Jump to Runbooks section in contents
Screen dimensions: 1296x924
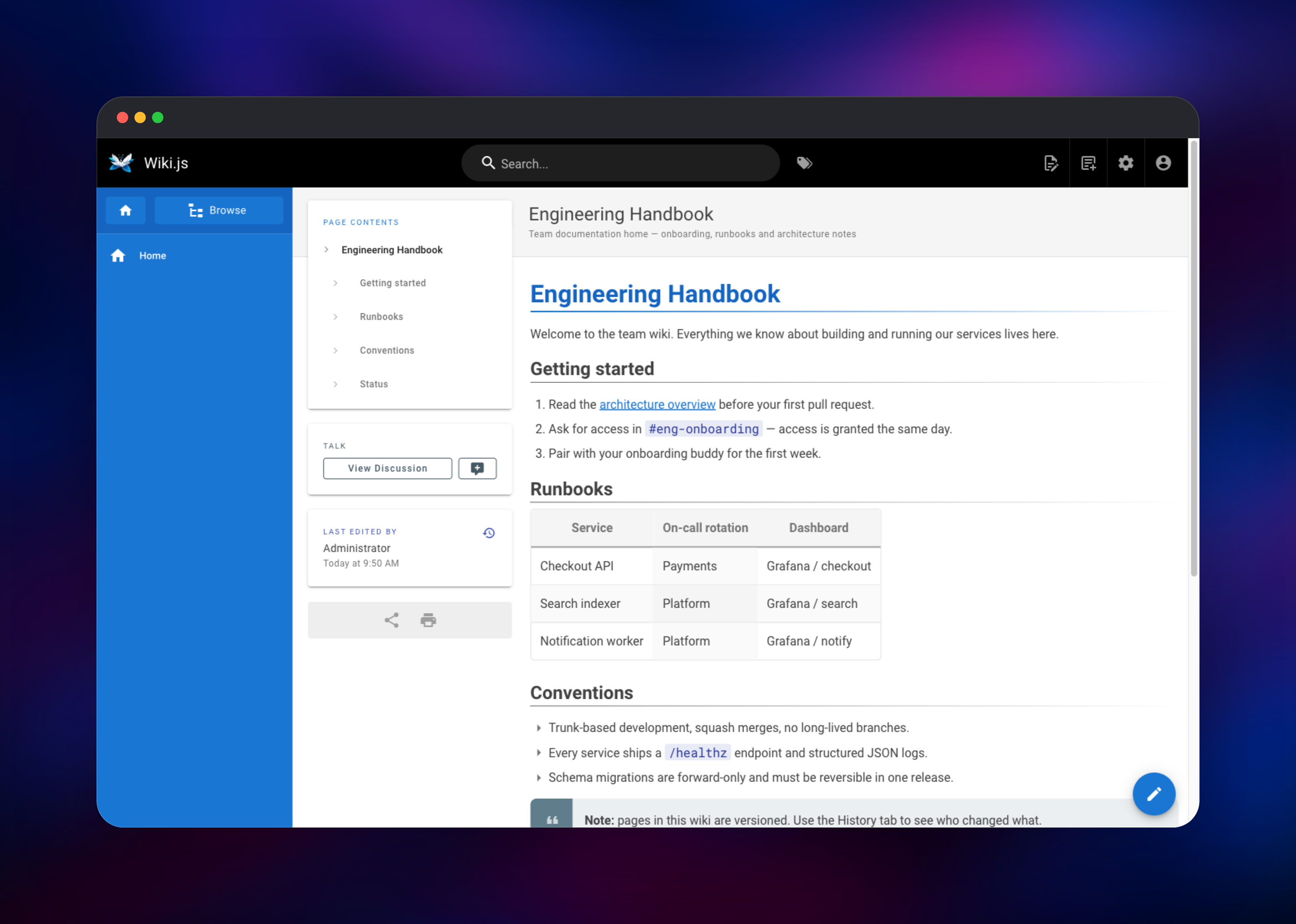(x=381, y=316)
